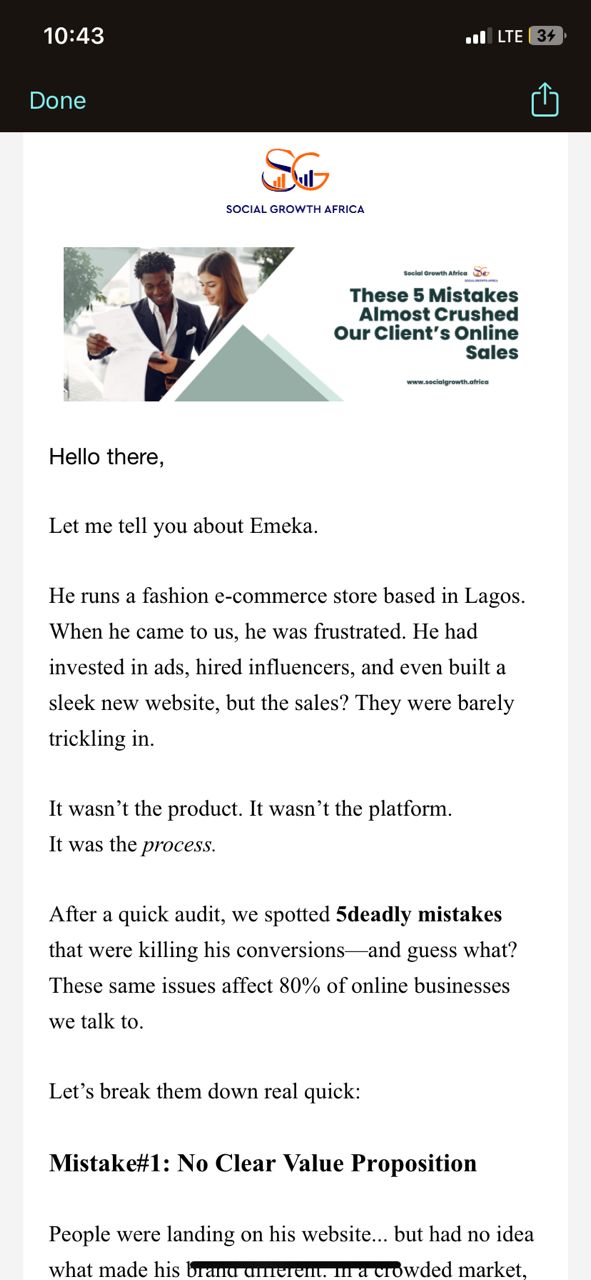591x1280 pixels.
Task: Tap the 10:43 clock in the status bar
Action: [74, 36]
